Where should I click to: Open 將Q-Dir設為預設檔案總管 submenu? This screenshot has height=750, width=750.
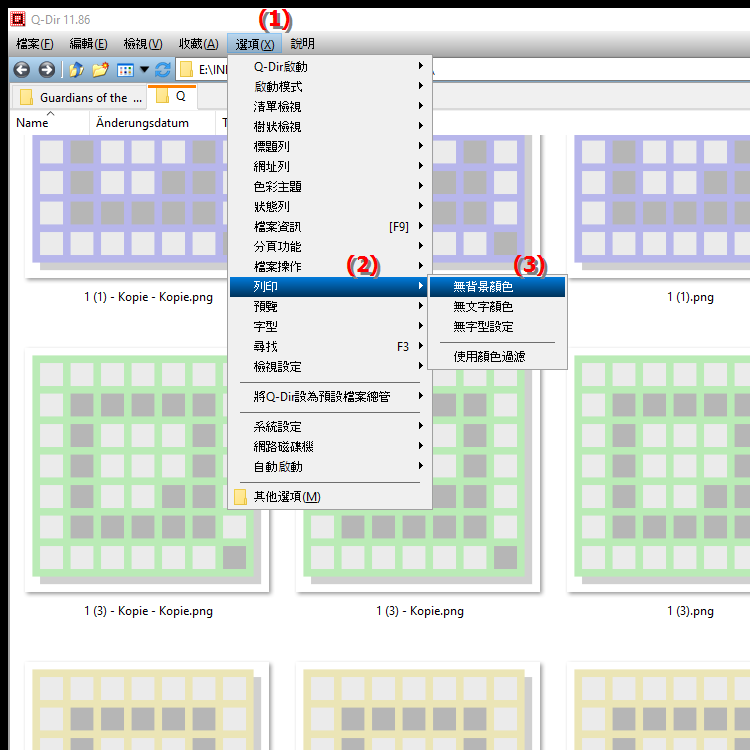point(330,397)
